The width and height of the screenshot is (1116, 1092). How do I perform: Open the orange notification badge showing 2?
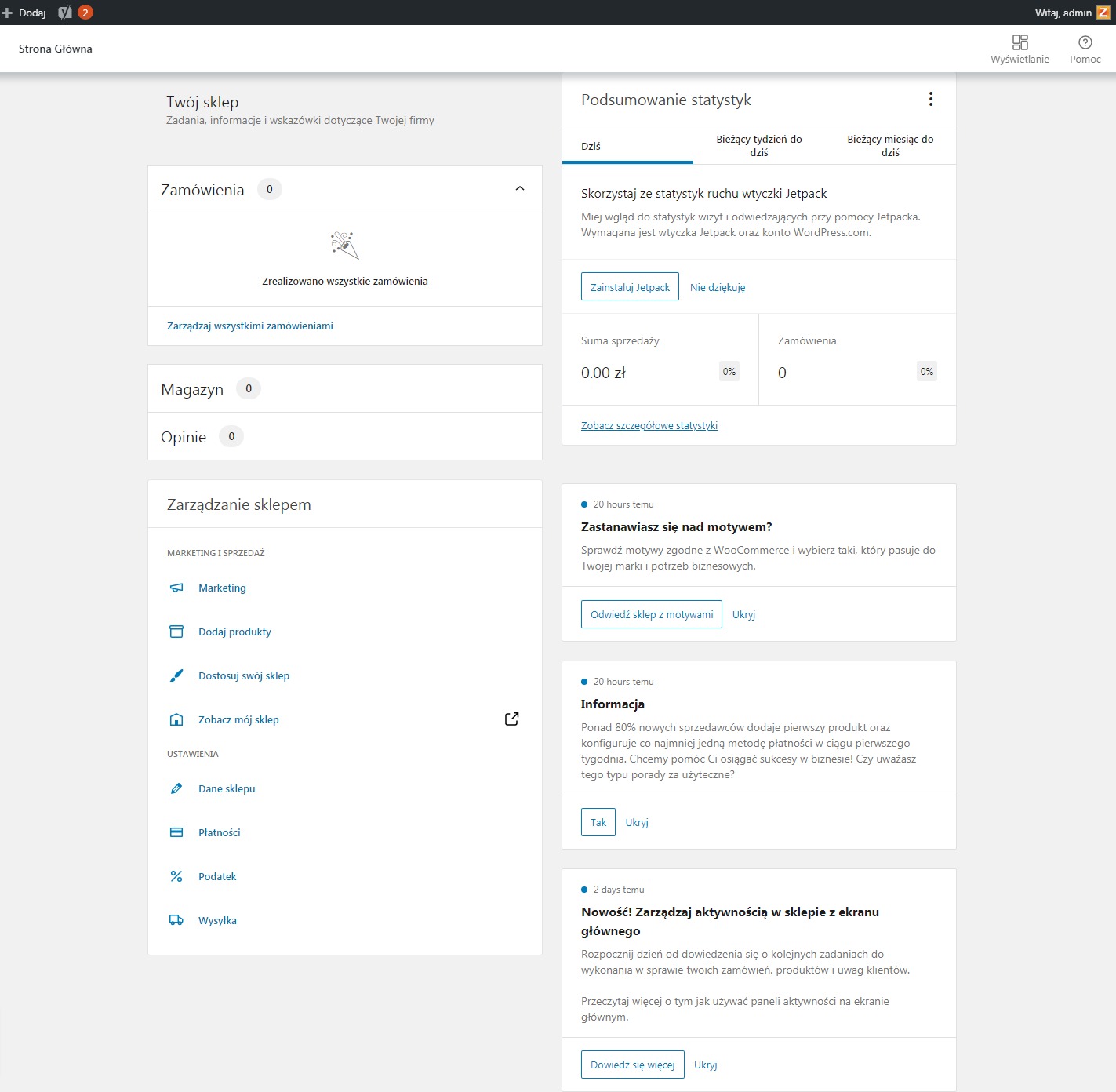click(85, 13)
